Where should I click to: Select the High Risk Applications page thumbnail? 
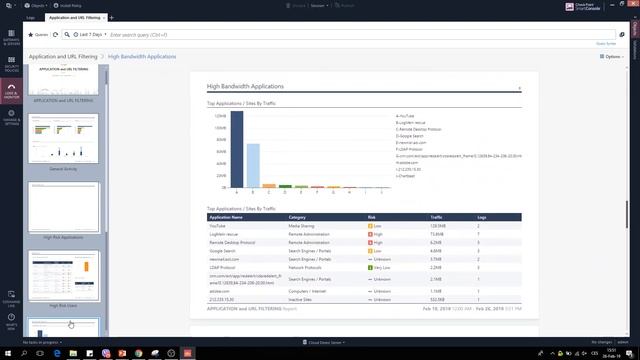click(x=63, y=207)
